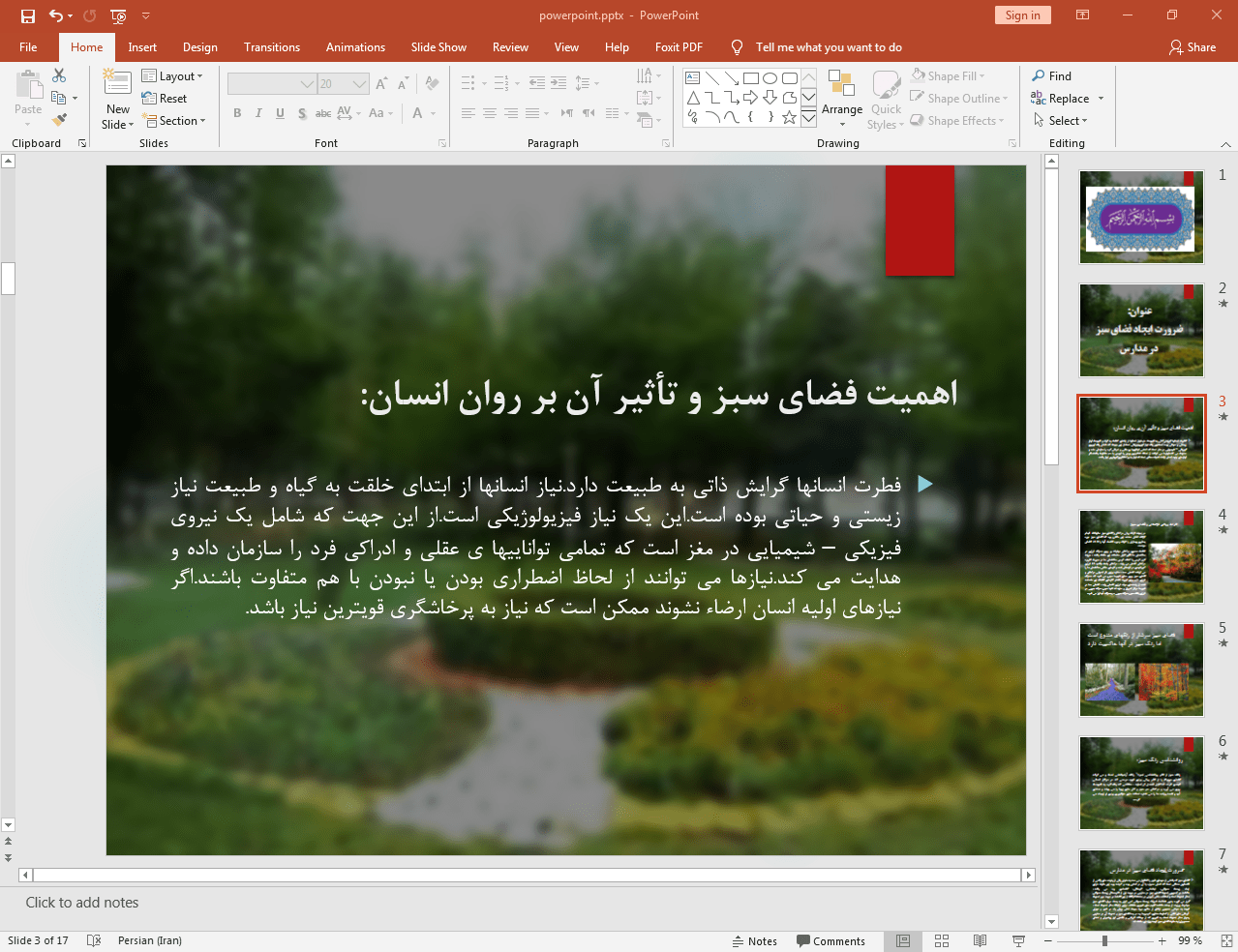
Task: Click the Share button
Action: tap(1192, 46)
